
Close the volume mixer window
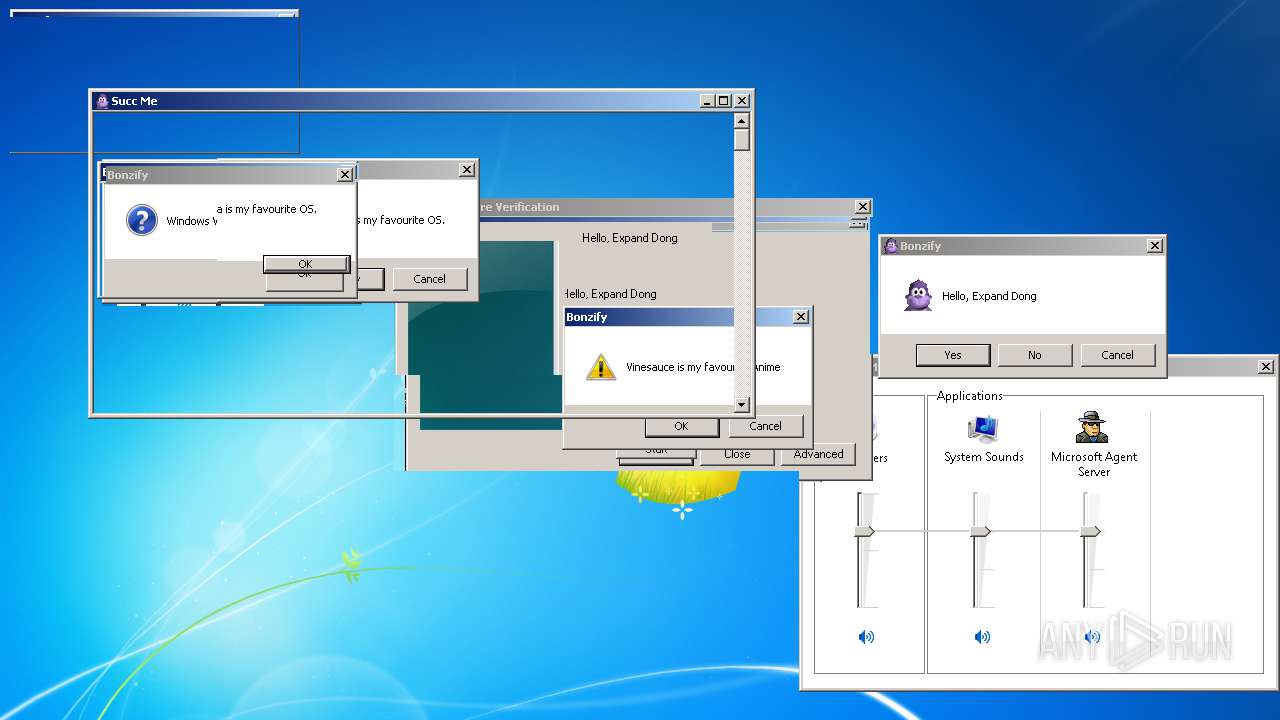tap(1266, 367)
